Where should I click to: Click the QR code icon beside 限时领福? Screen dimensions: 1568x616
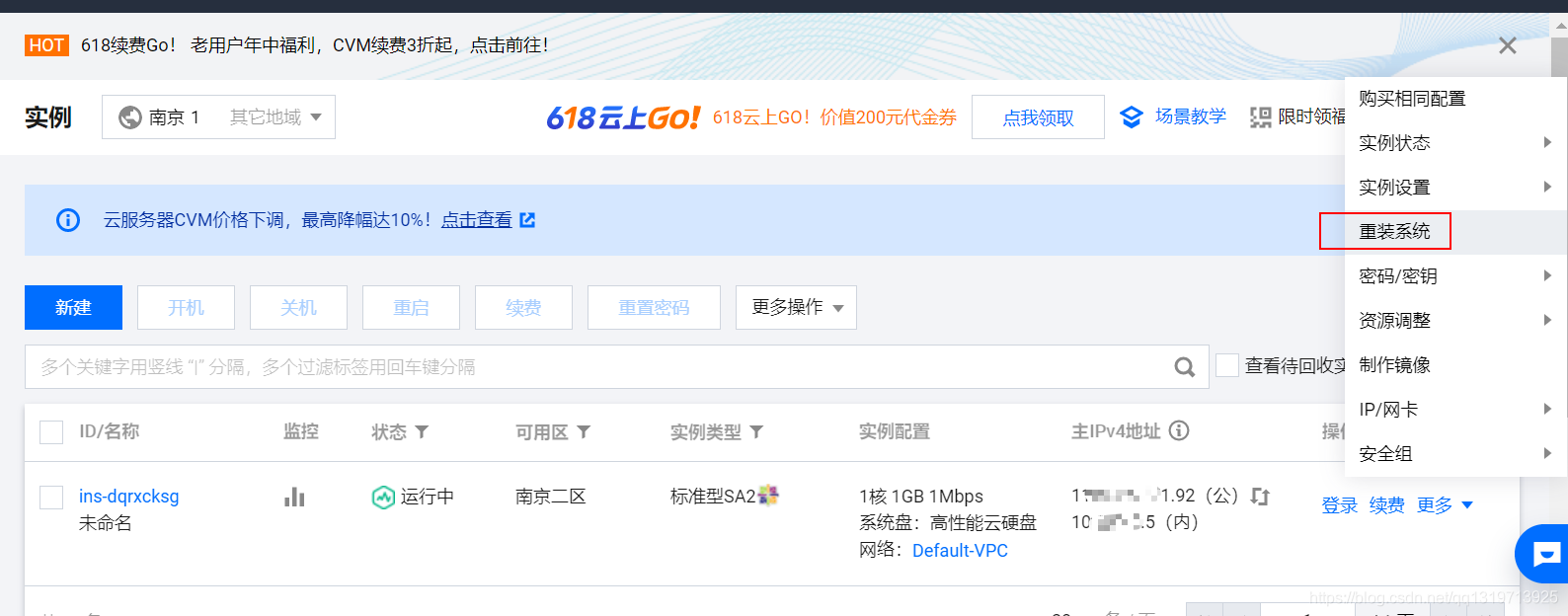click(1260, 117)
